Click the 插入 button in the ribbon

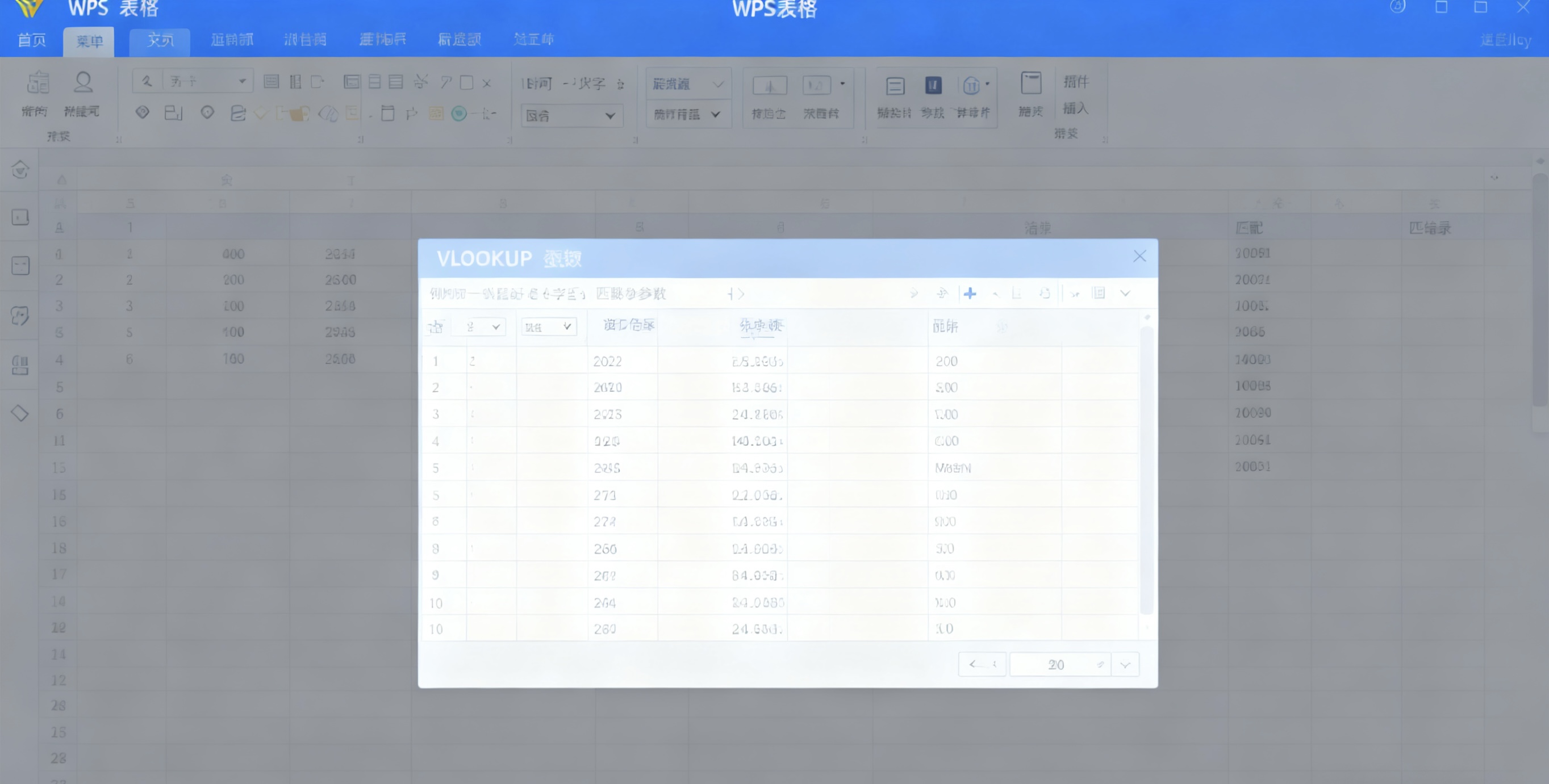(x=1075, y=108)
